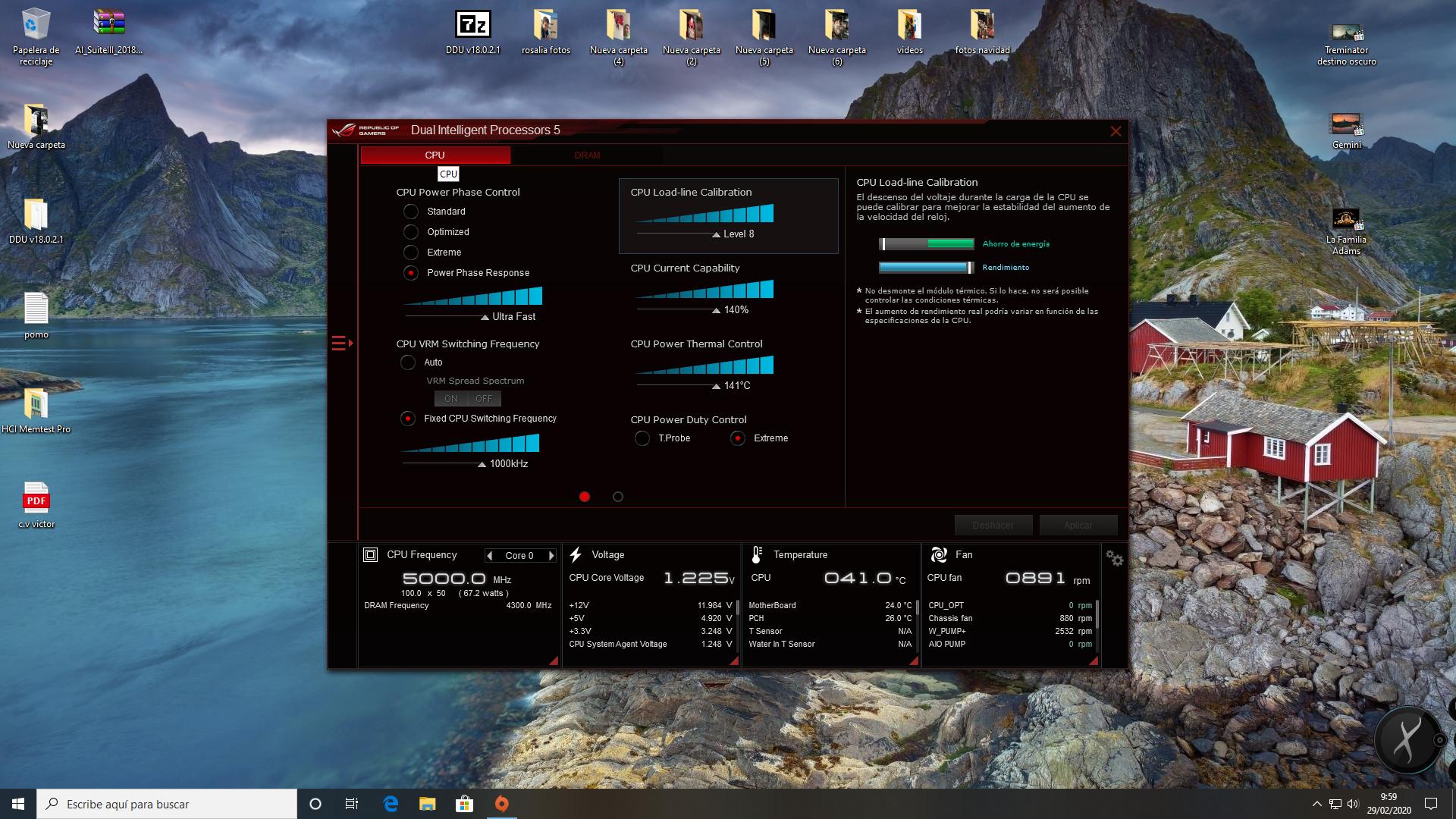Go to second page dot indicator
Viewport: 1456px width, 819px height.
(618, 497)
